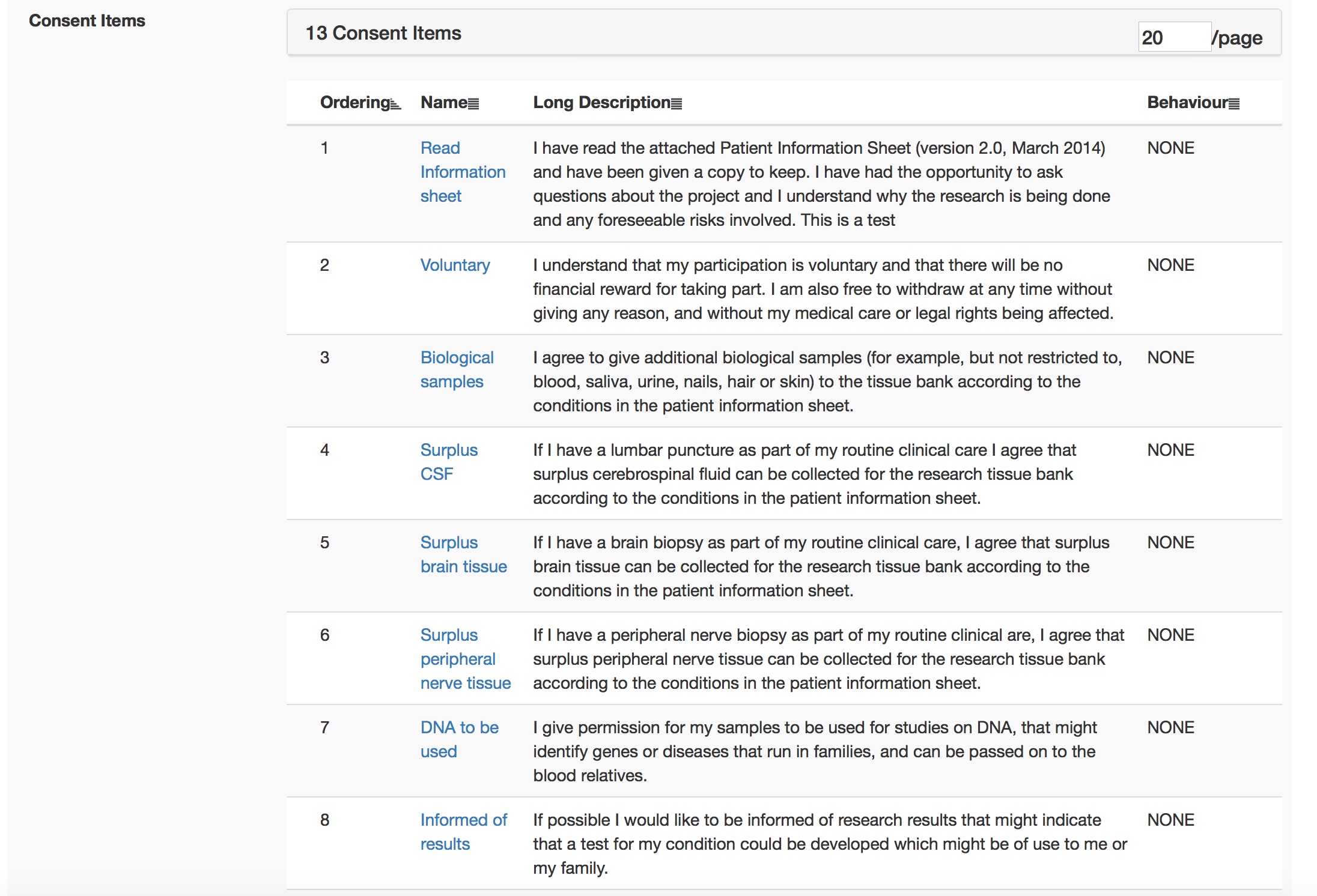Viewport: 1317px width, 896px height.
Task: Click the Name column sort icon
Action: (473, 104)
